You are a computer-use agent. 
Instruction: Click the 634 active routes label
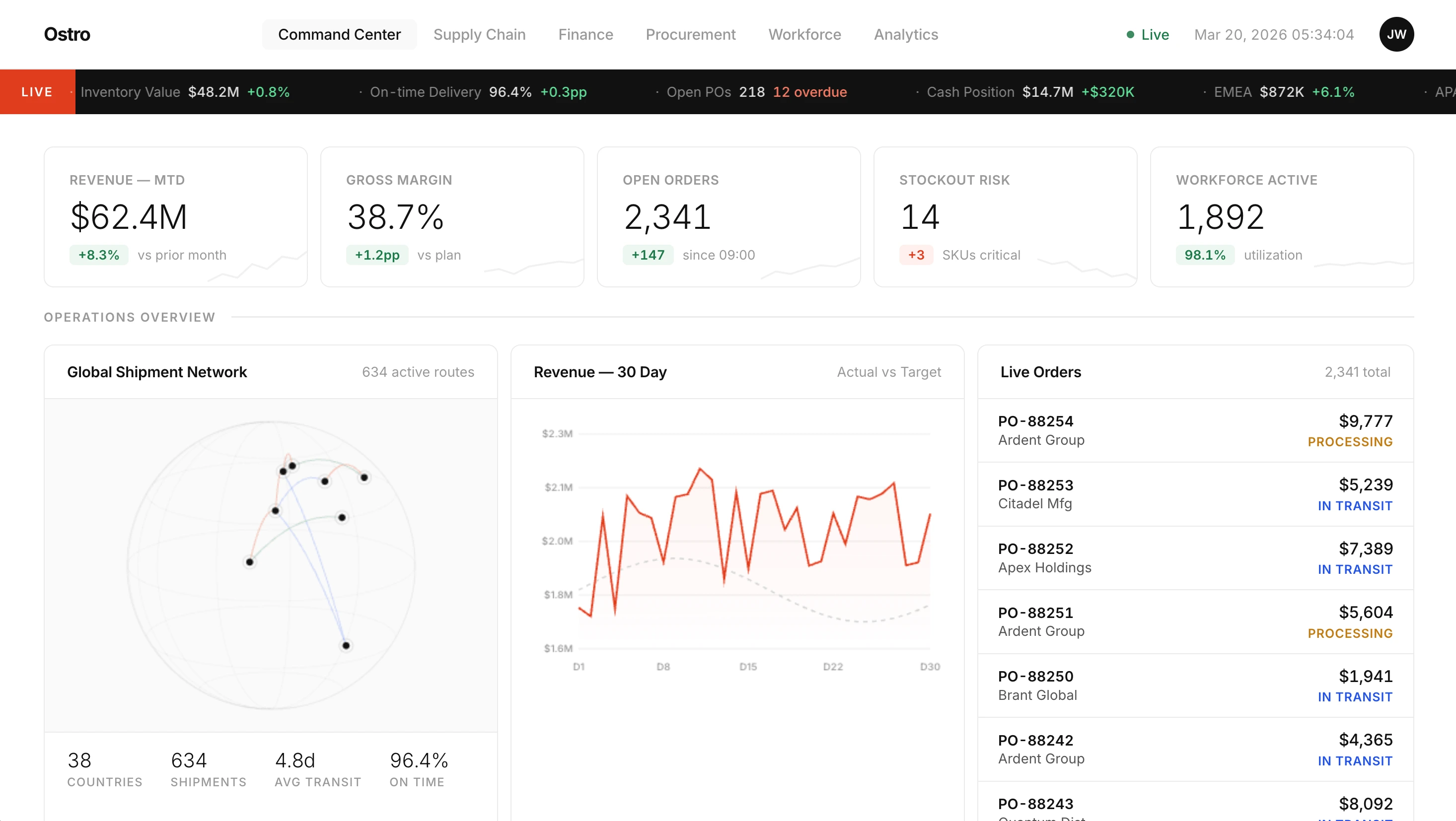pos(418,372)
